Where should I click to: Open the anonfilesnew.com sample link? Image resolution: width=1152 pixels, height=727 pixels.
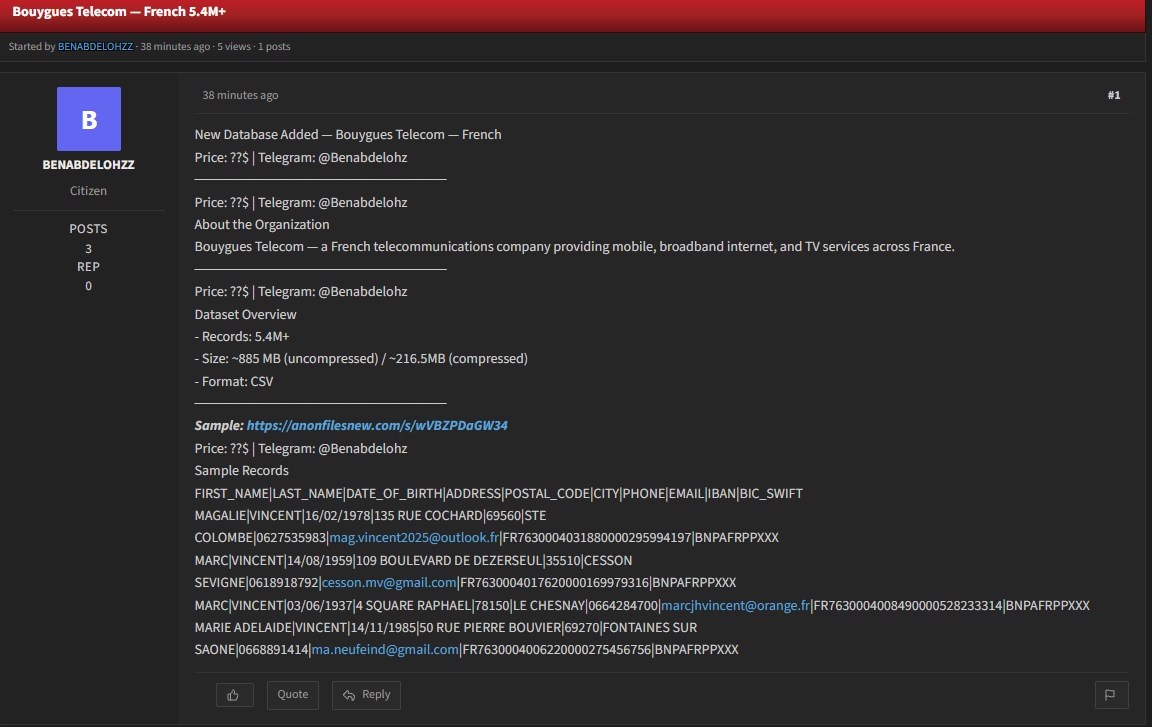pyautogui.click(x=377, y=425)
